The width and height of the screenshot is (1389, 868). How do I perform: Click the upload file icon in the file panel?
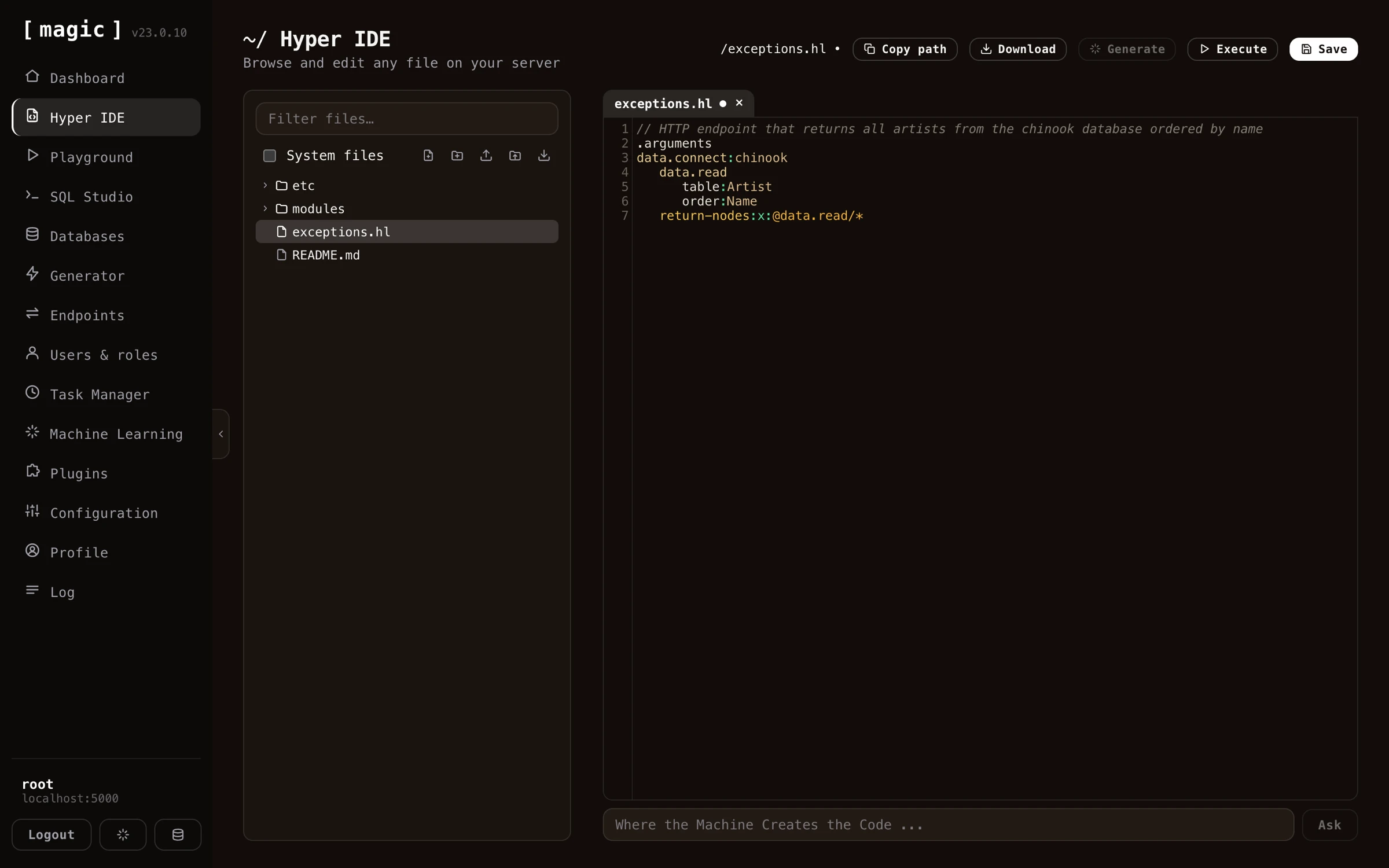point(486,156)
